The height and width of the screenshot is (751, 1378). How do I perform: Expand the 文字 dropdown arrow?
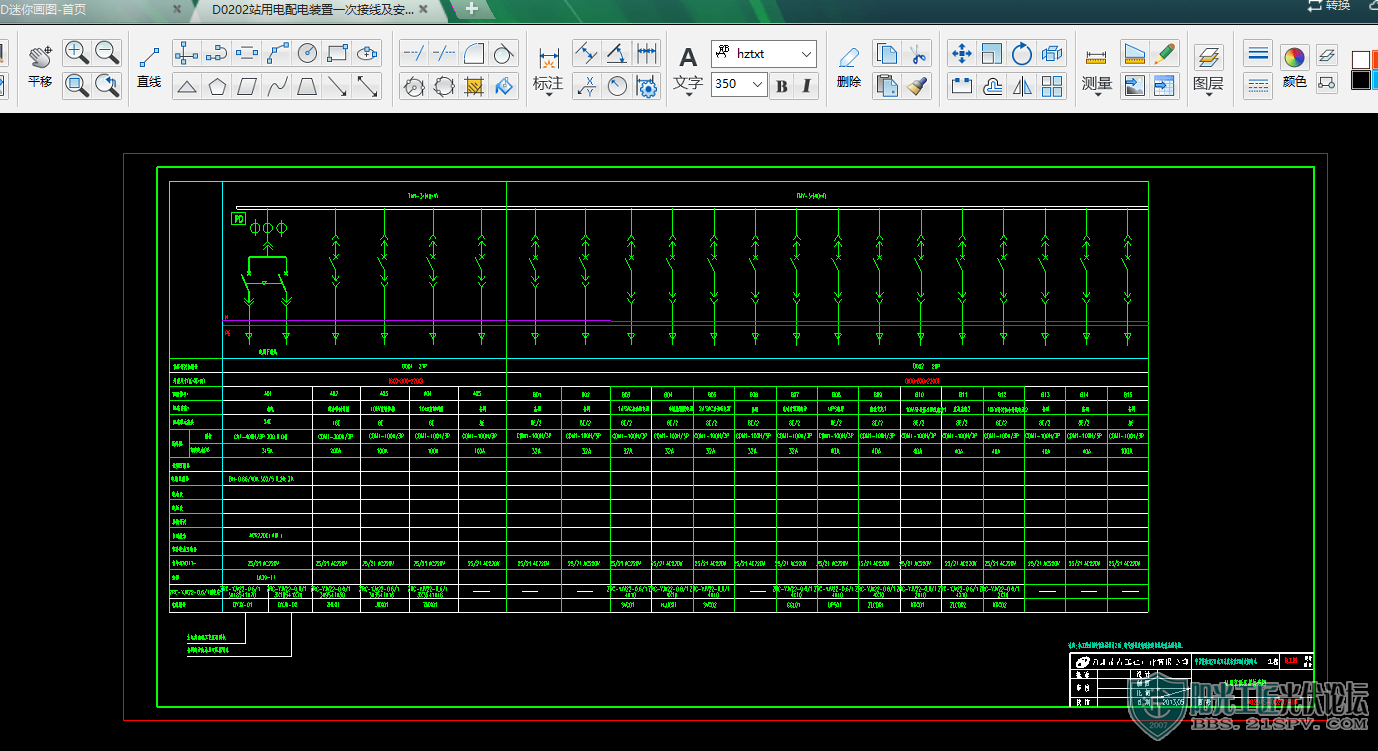tap(688, 95)
